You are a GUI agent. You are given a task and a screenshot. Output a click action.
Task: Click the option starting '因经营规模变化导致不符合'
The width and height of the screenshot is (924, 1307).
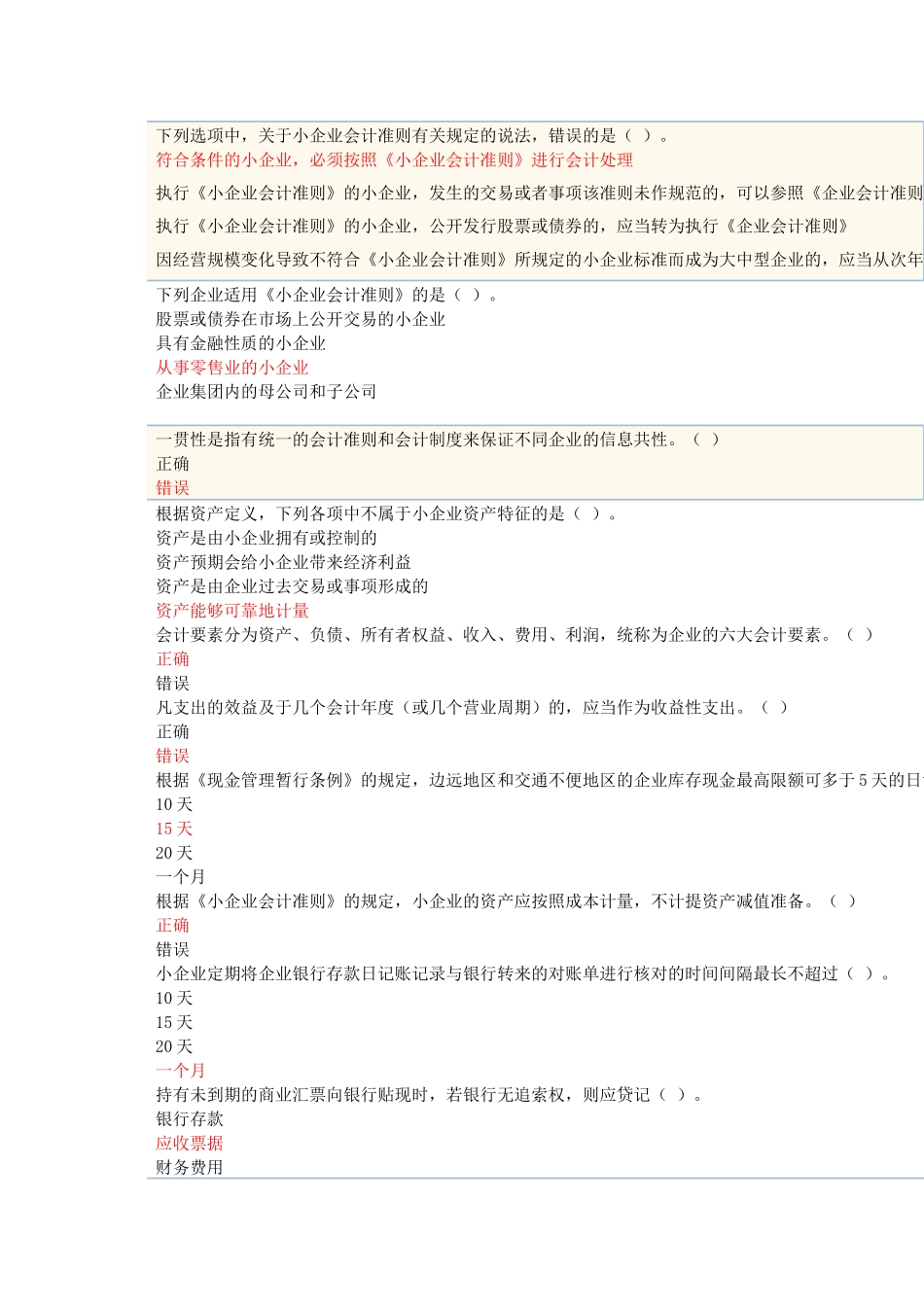pyautogui.click(x=539, y=260)
